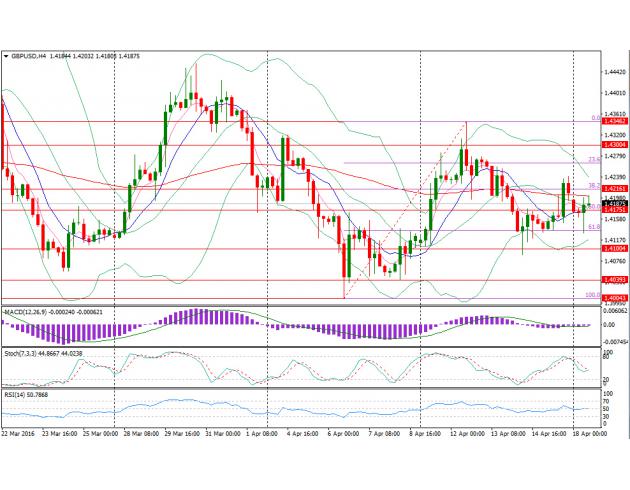630x490 pixels.
Task: Select the red 1.43004 price level tag
Action: [x=612, y=145]
